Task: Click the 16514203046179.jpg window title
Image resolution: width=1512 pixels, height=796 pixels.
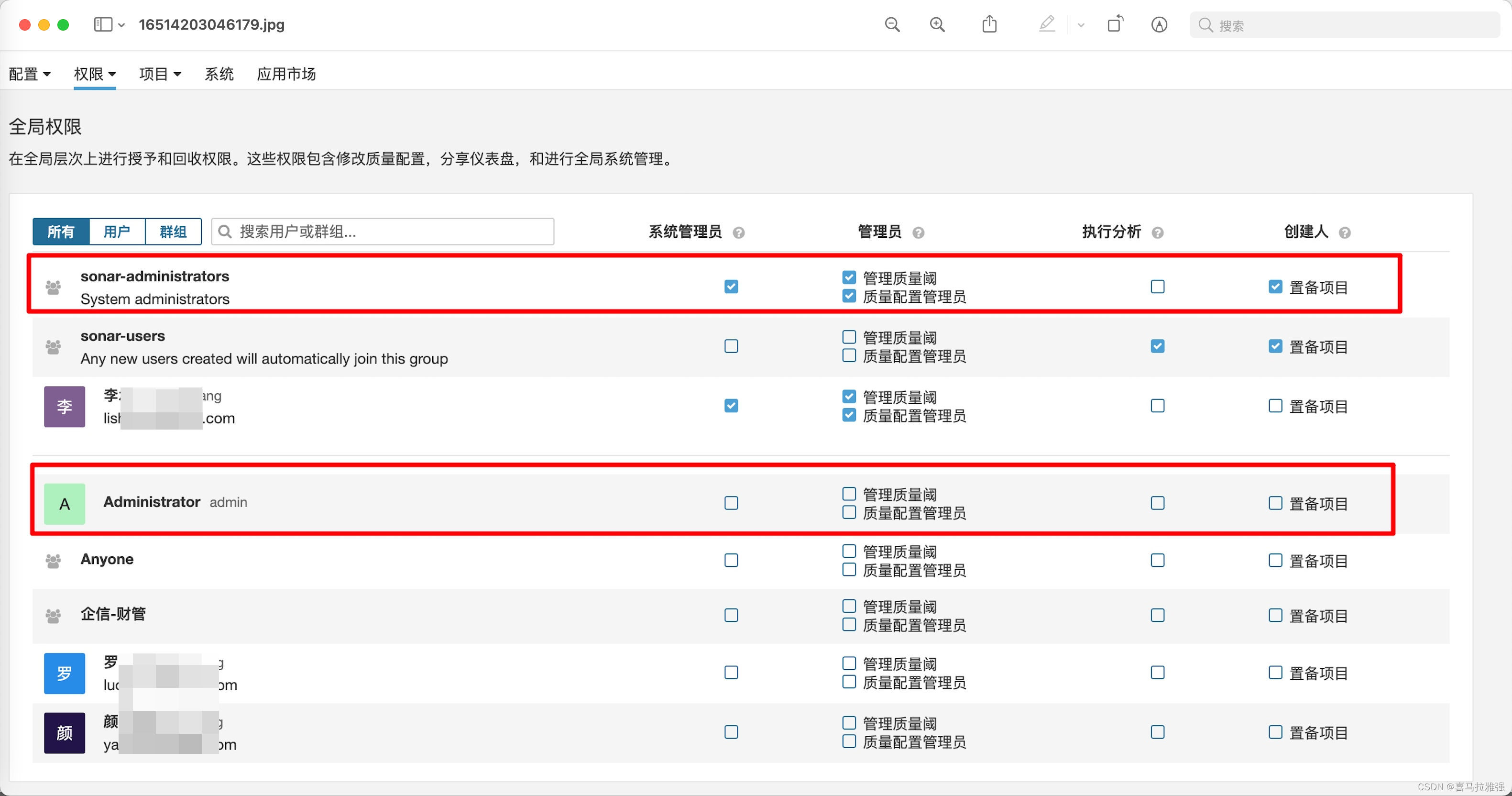Action: tap(211, 25)
